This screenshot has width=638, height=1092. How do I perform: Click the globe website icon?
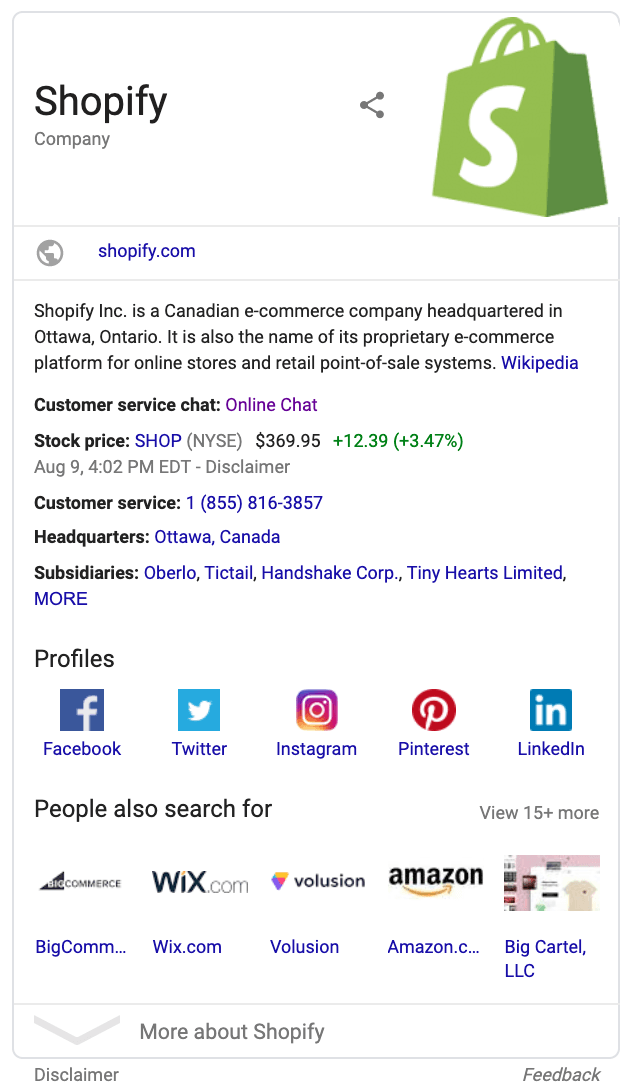50,252
